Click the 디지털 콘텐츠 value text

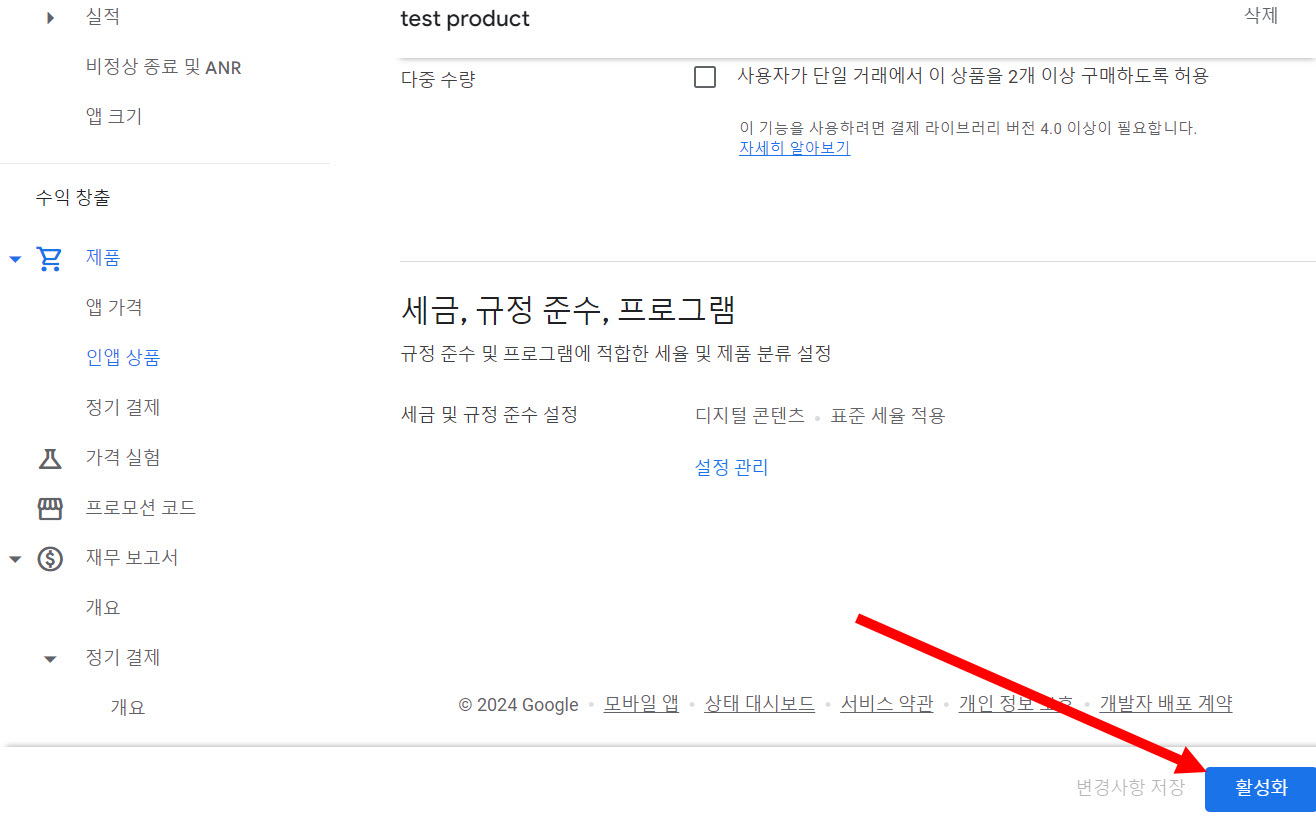(750, 415)
